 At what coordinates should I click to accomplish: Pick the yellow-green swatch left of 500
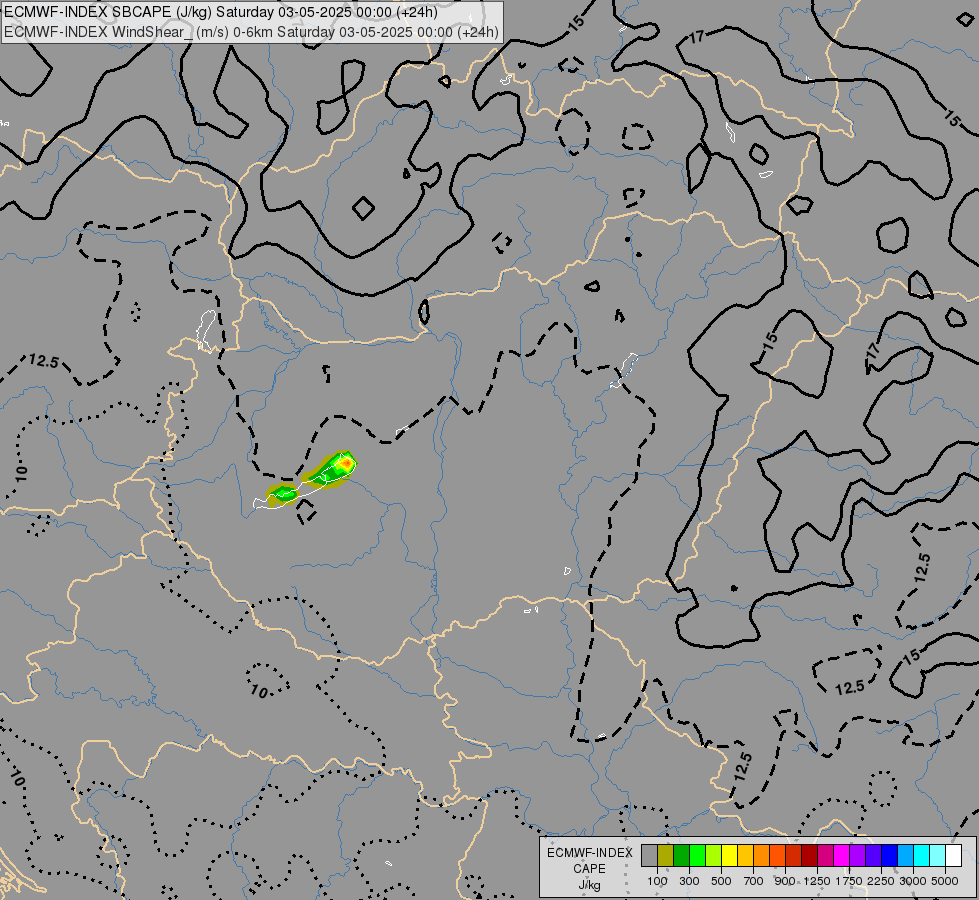click(x=714, y=856)
